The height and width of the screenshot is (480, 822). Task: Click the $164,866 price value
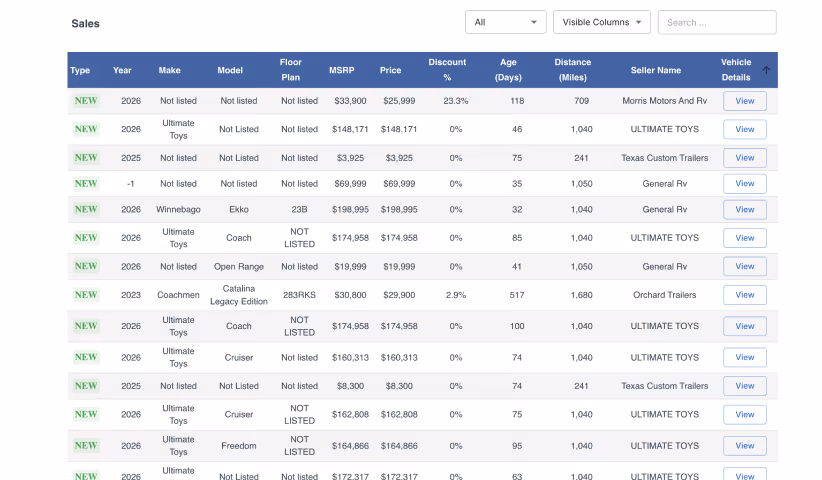[x=399, y=445]
